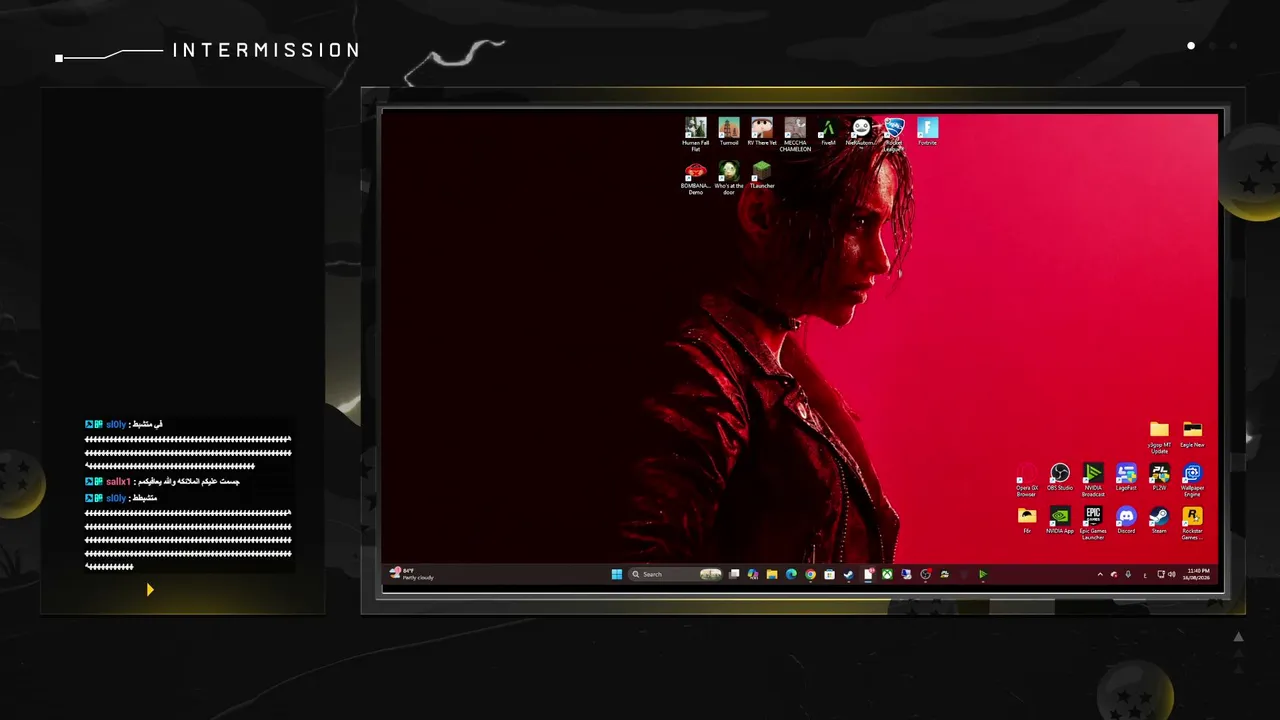
Task: Select the NVIDIA Broadcast desktop icon
Action: pos(1093,480)
